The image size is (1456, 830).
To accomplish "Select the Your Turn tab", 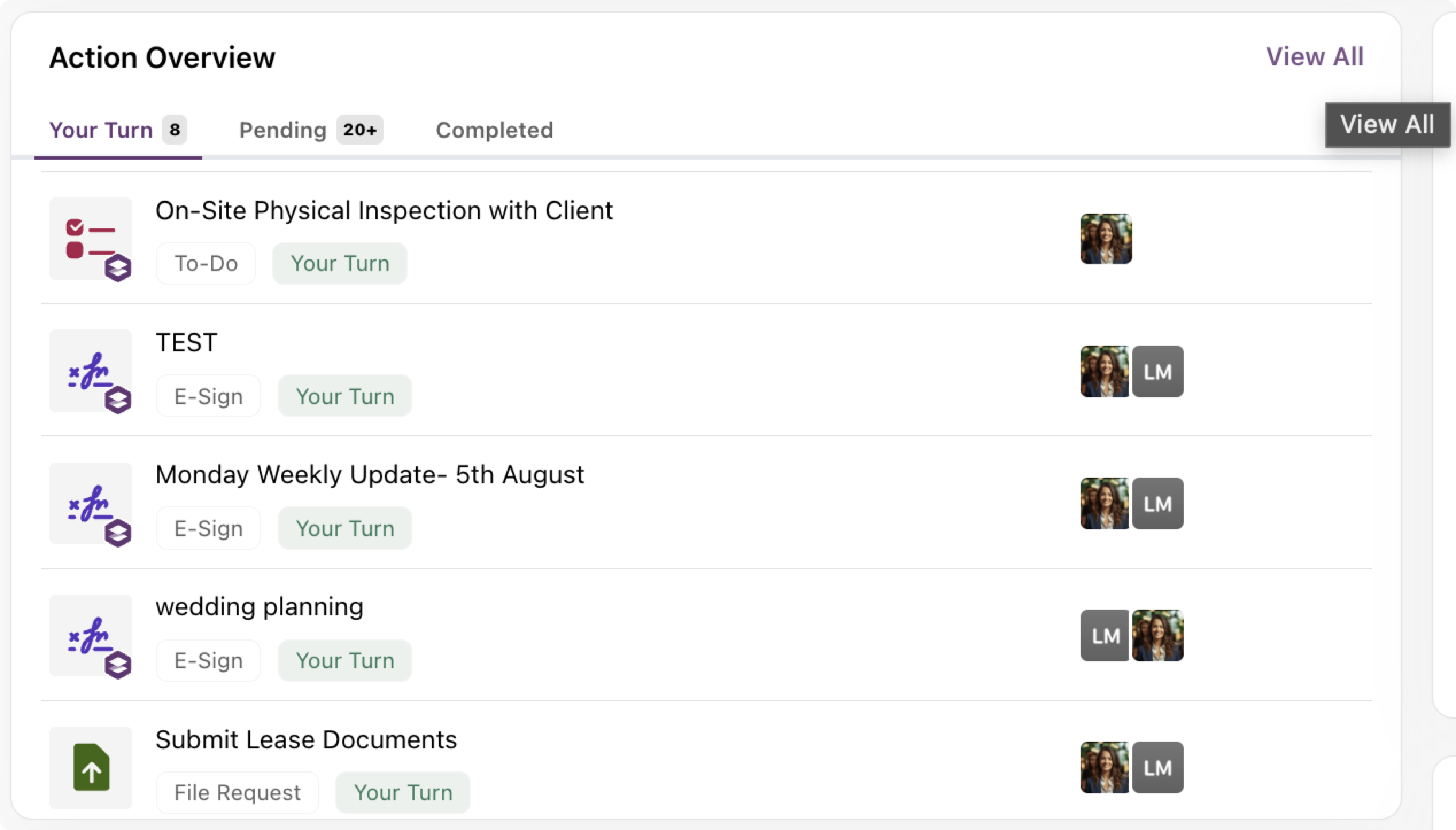I will 118,130.
